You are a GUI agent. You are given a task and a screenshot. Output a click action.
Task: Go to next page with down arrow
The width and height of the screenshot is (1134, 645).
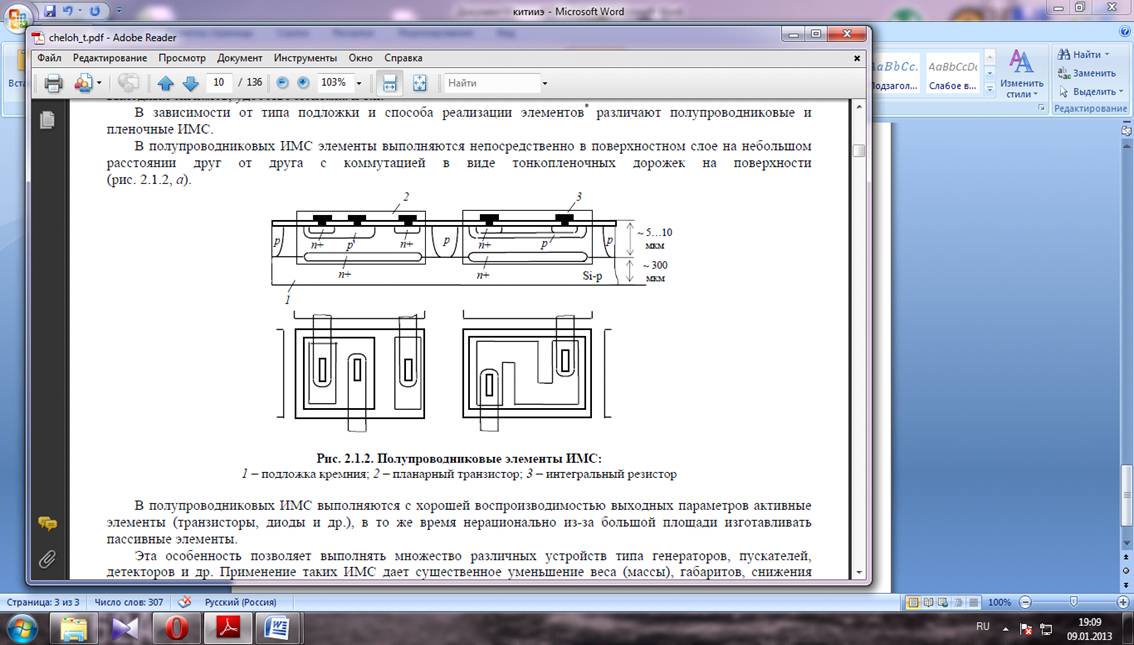190,83
